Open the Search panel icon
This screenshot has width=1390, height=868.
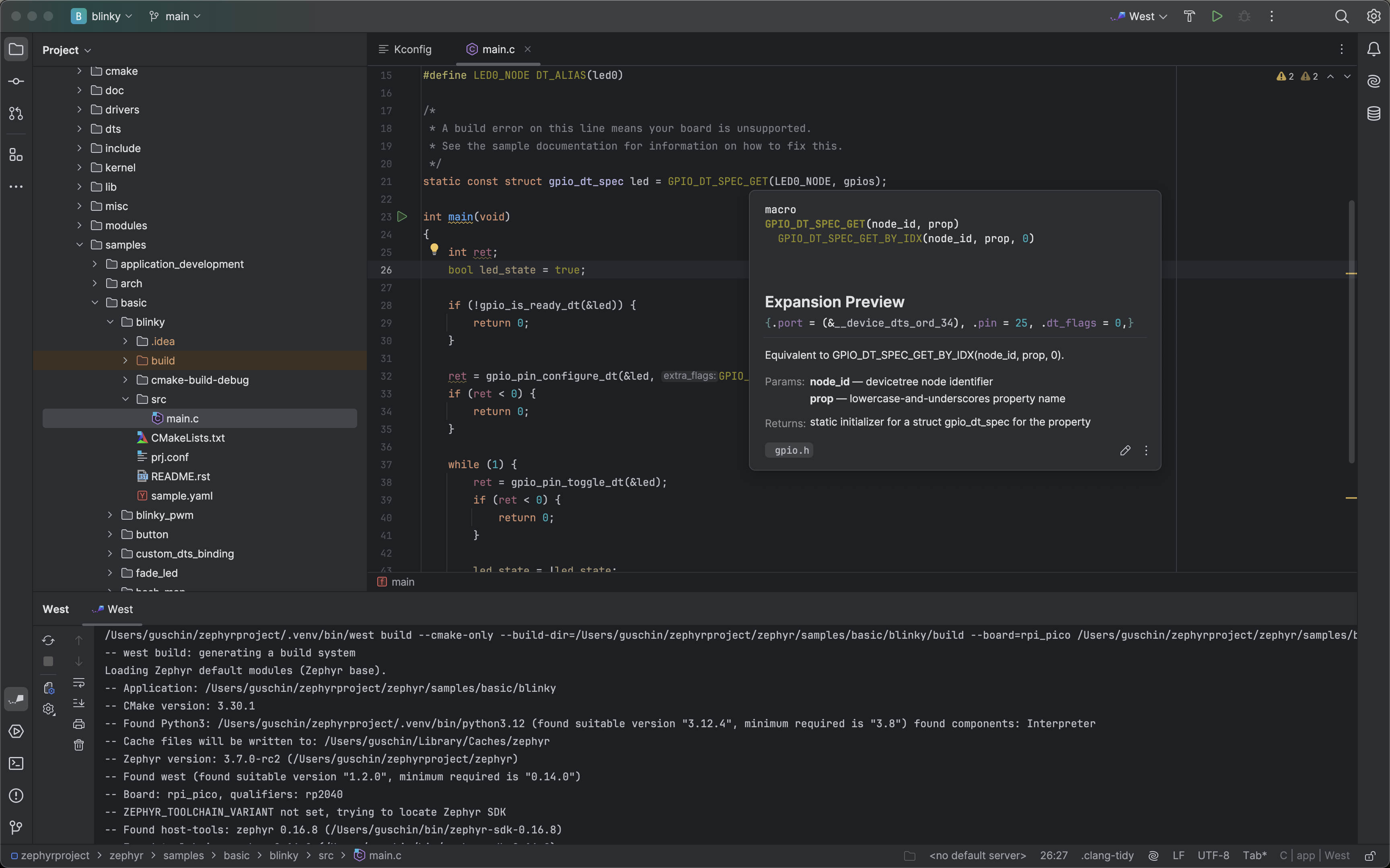click(x=1341, y=16)
